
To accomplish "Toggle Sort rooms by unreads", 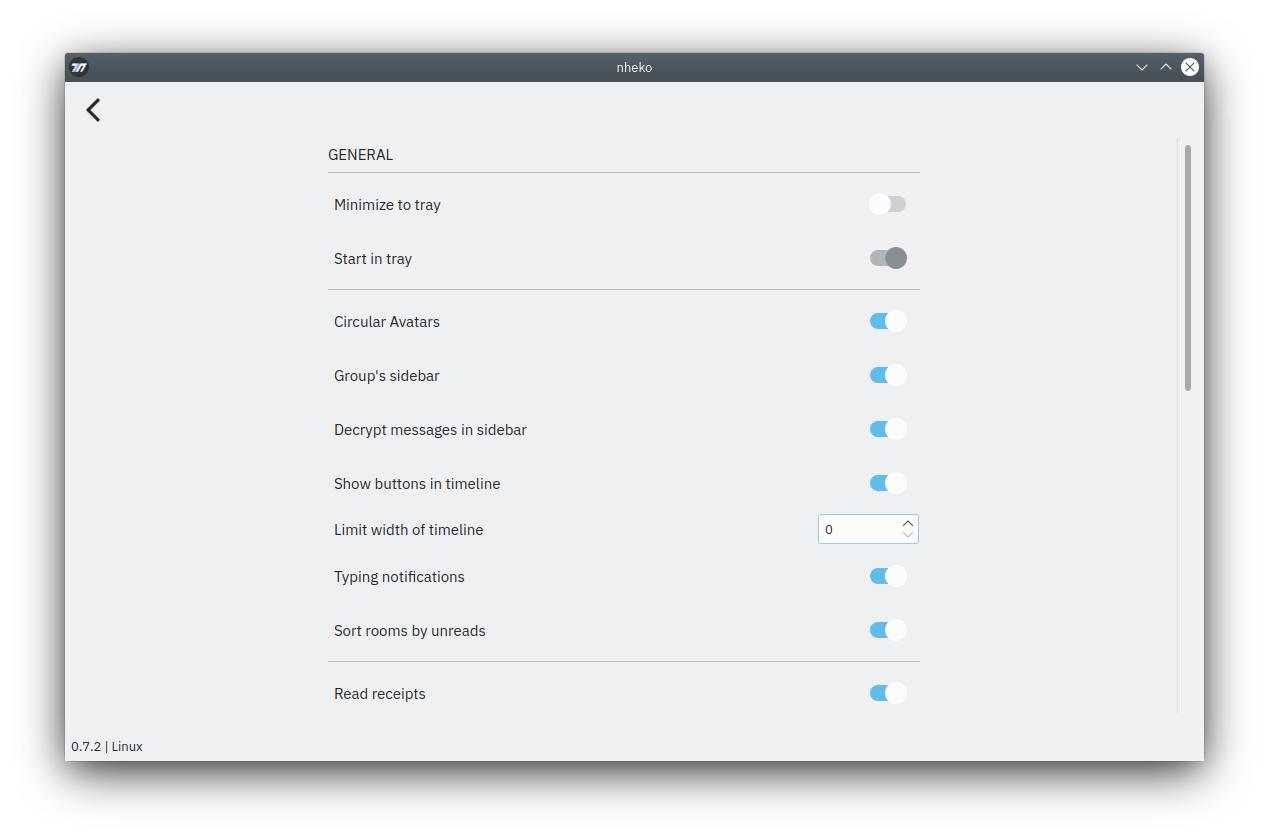I will click(x=887, y=630).
